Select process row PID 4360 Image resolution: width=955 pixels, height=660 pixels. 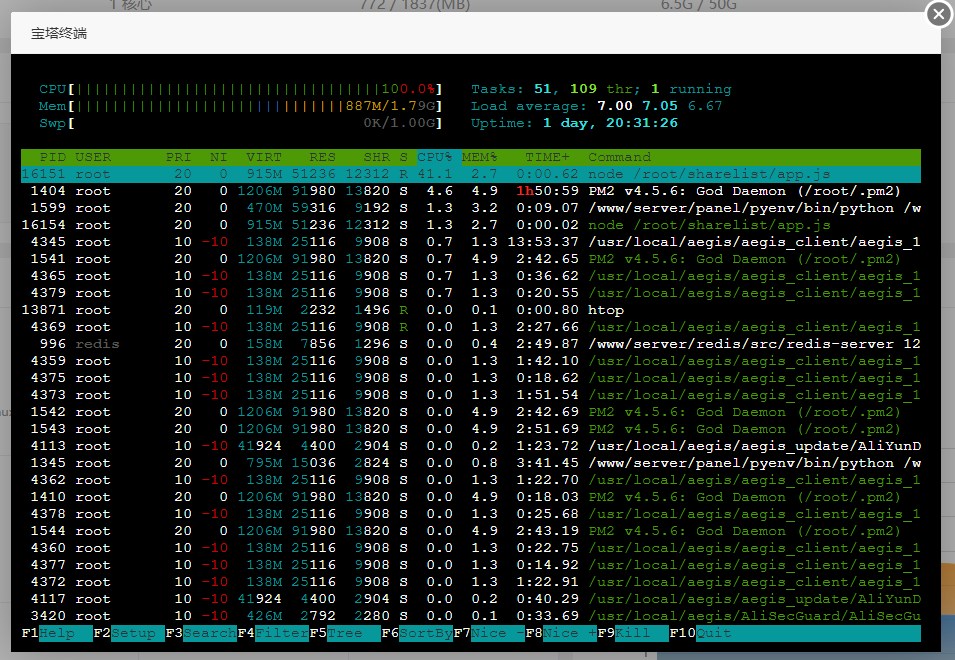[x=471, y=549]
